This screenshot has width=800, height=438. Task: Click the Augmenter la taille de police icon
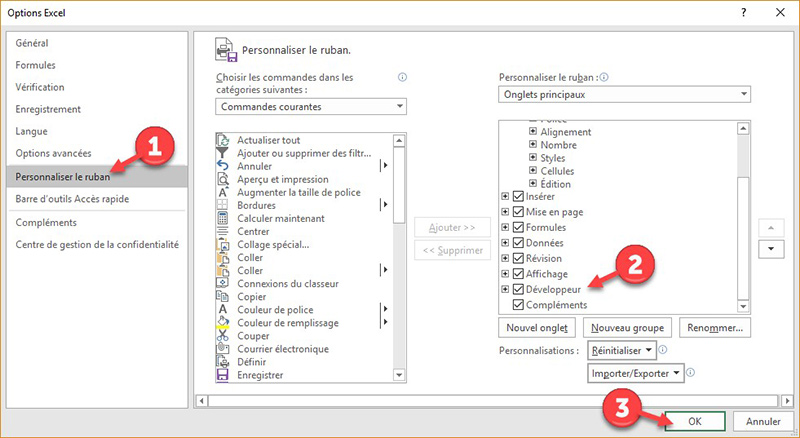(x=223, y=192)
